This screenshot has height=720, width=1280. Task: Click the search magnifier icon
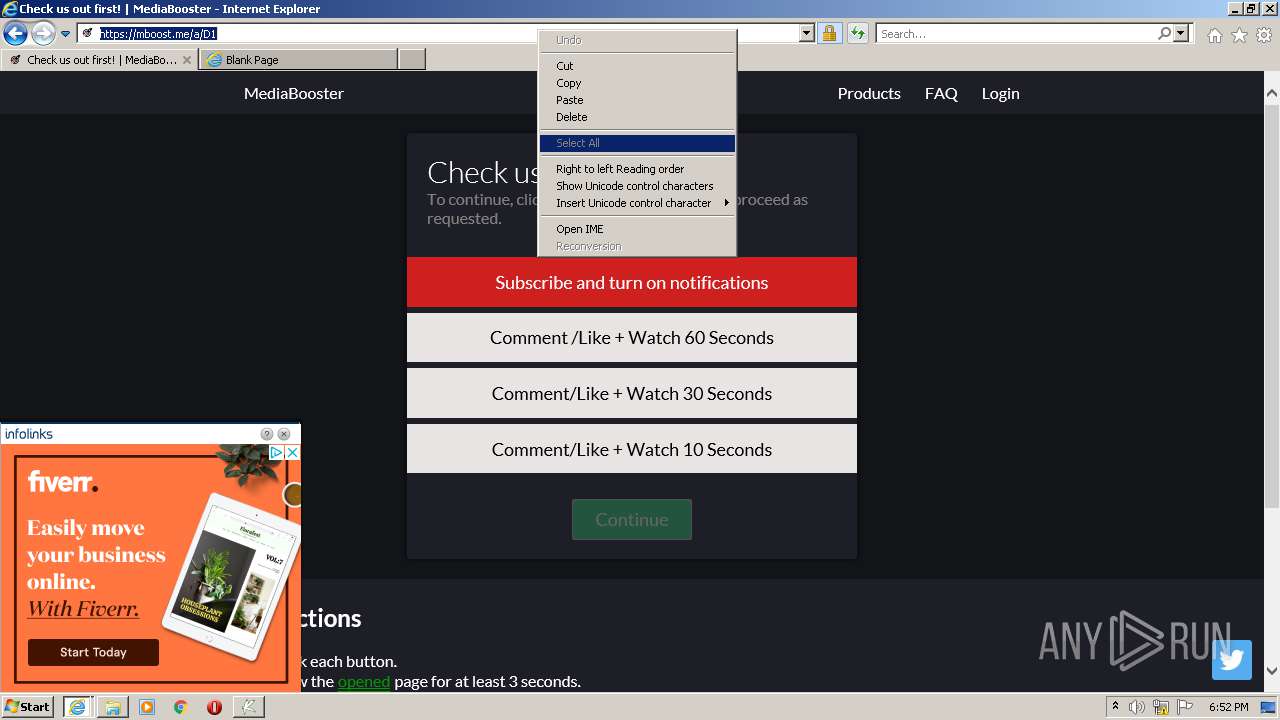coord(1164,34)
